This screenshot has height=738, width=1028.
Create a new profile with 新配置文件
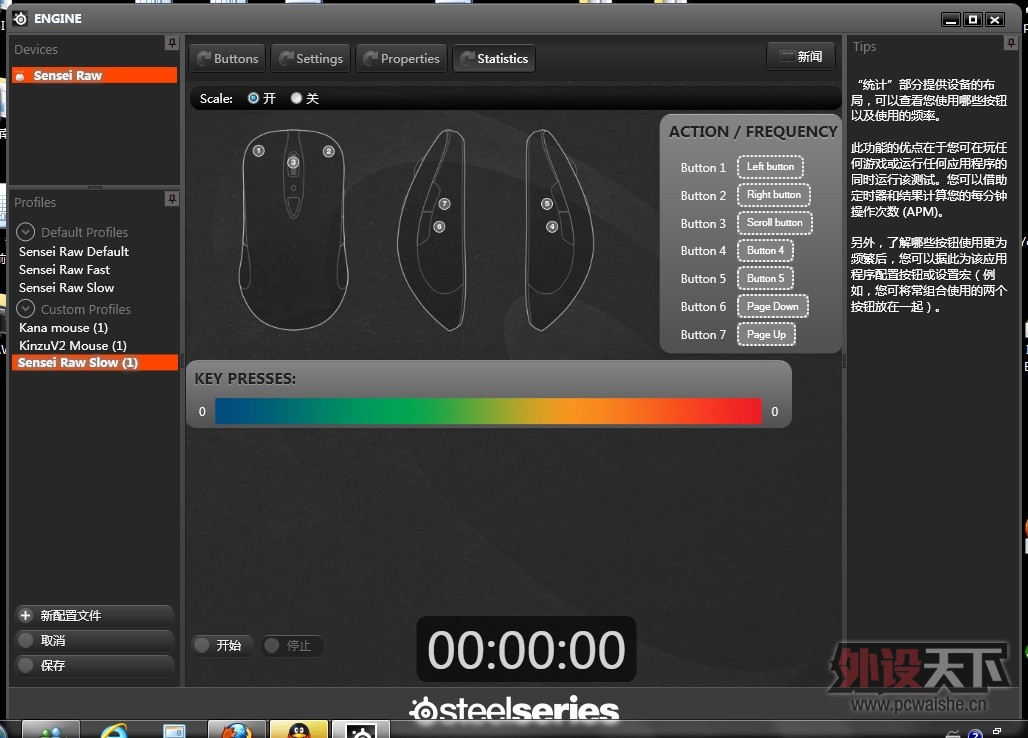point(94,615)
